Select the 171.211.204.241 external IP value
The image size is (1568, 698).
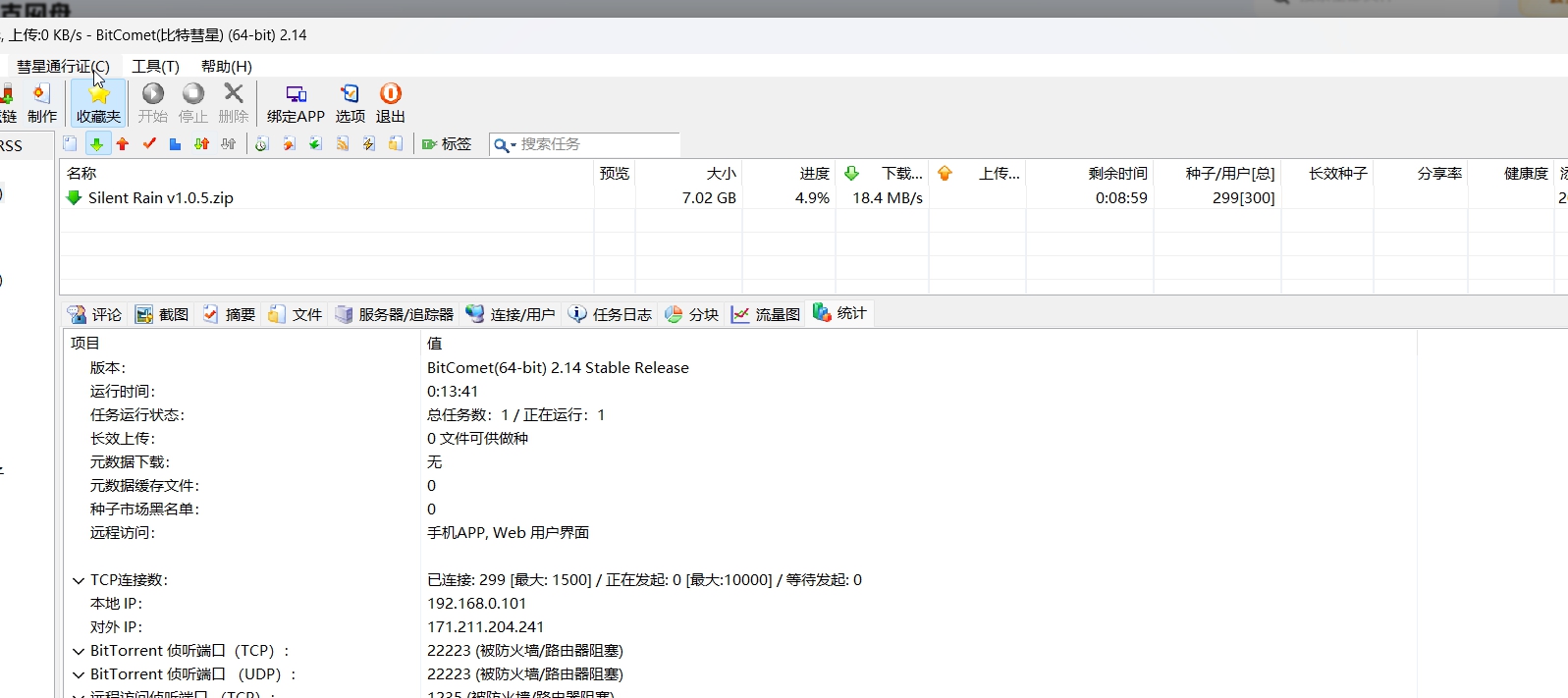[485, 627]
